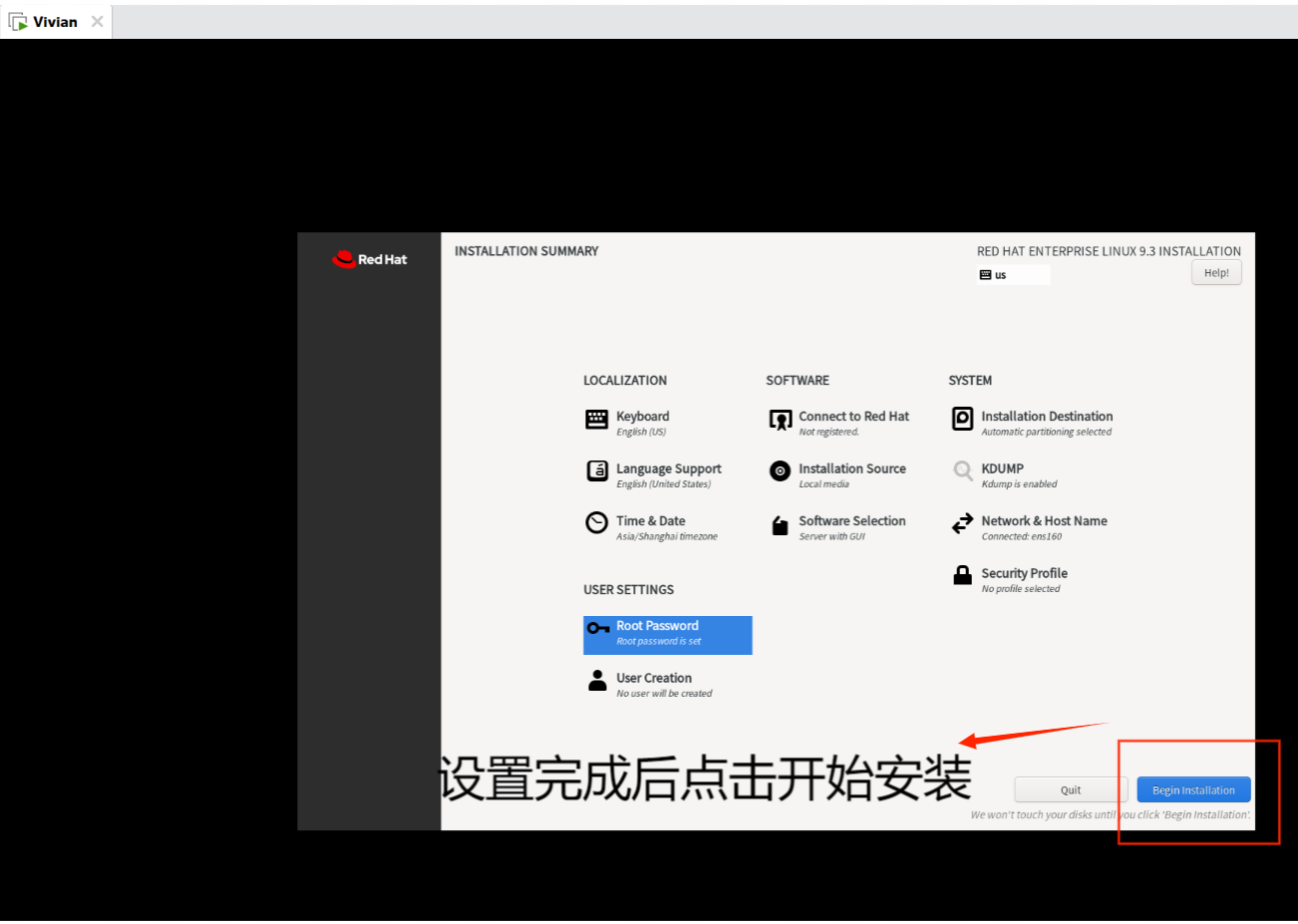
Task: Click the Red Hat logo
Action: [369, 259]
